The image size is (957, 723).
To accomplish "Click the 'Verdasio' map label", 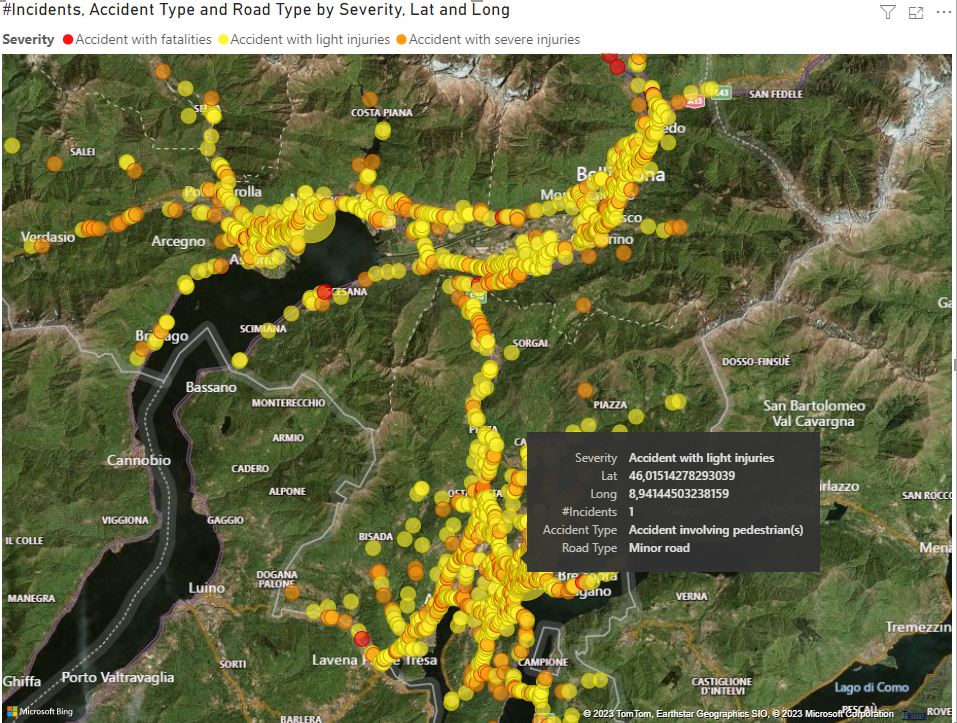I will click(x=48, y=237).
